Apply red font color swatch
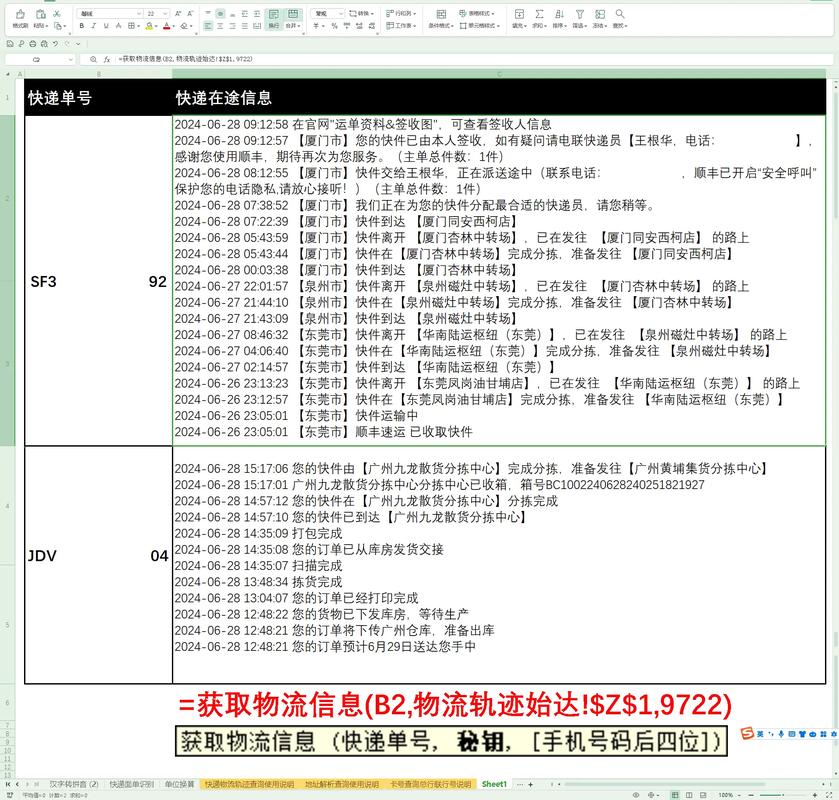 click(166, 26)
